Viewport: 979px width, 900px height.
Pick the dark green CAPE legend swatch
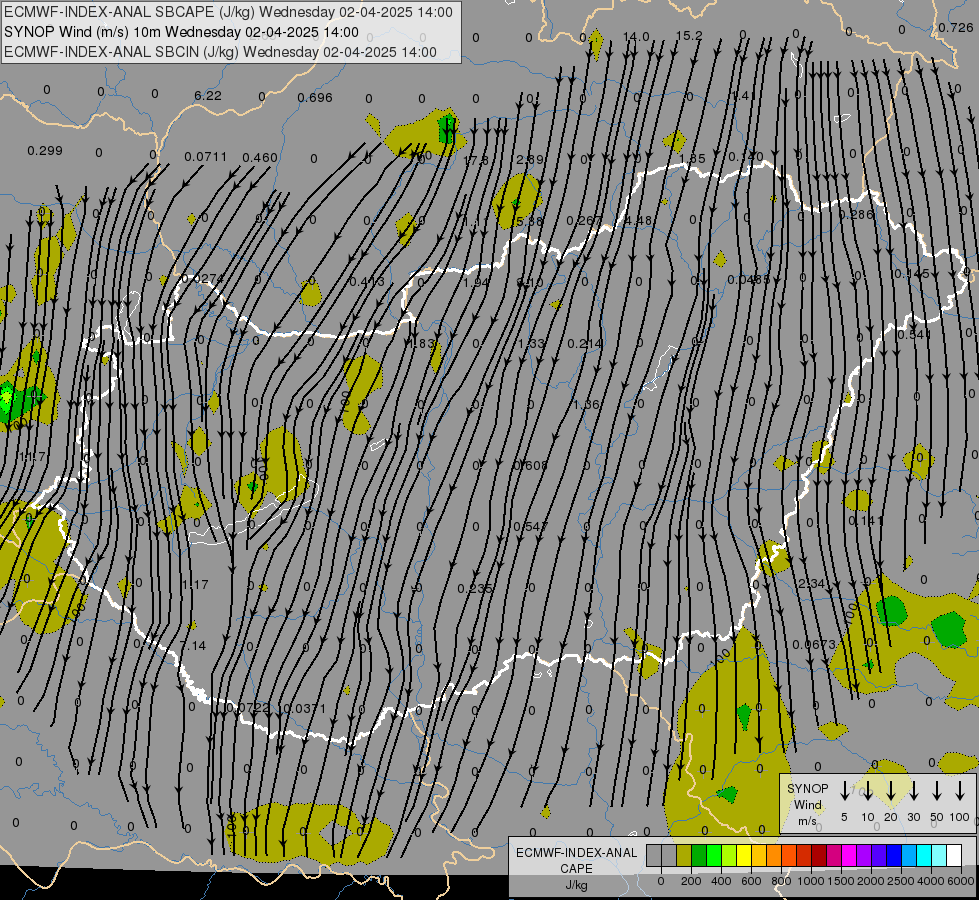tap(699, 855)
